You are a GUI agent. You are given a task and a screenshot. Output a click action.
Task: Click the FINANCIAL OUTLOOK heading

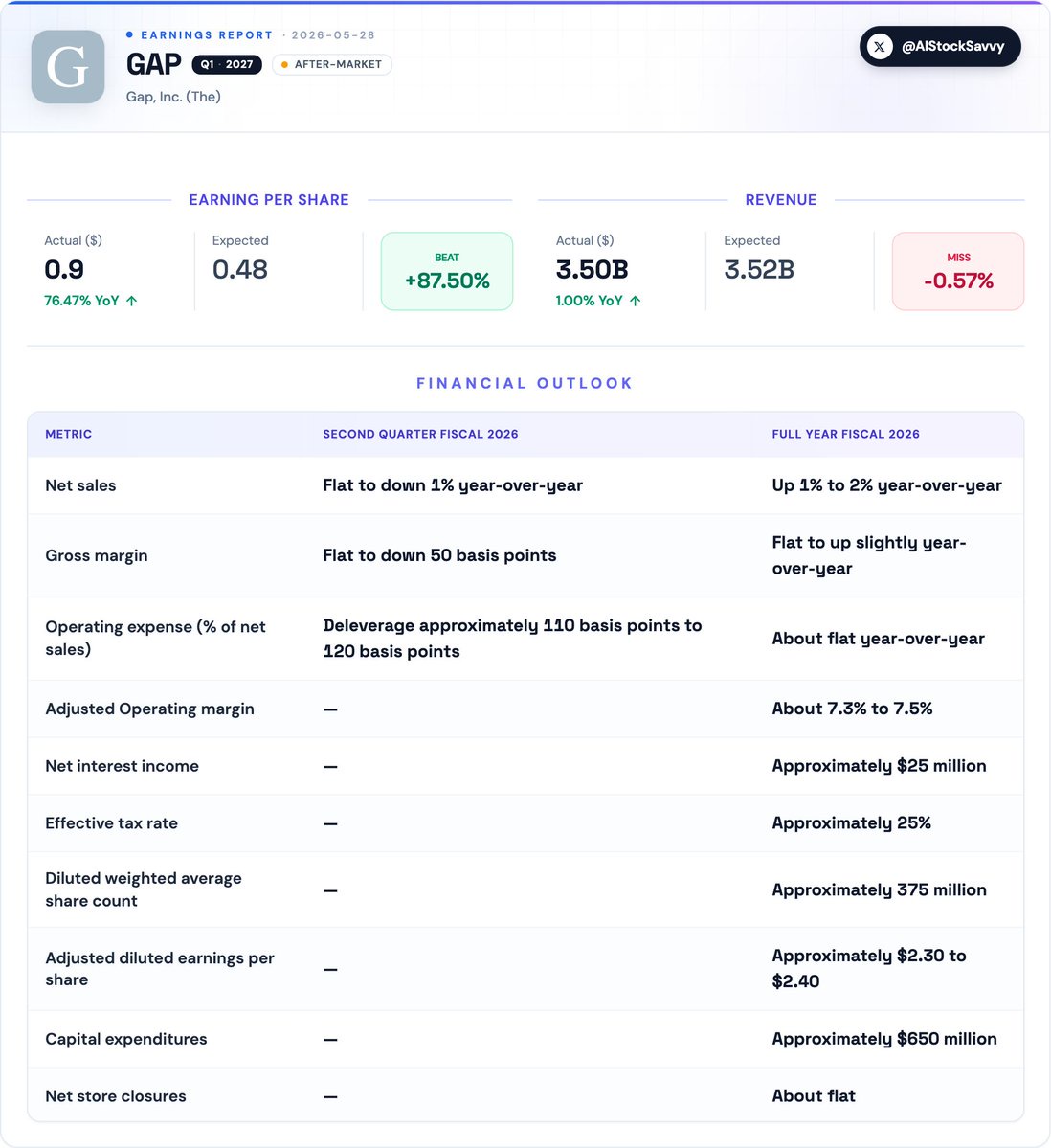coord(525,383)
